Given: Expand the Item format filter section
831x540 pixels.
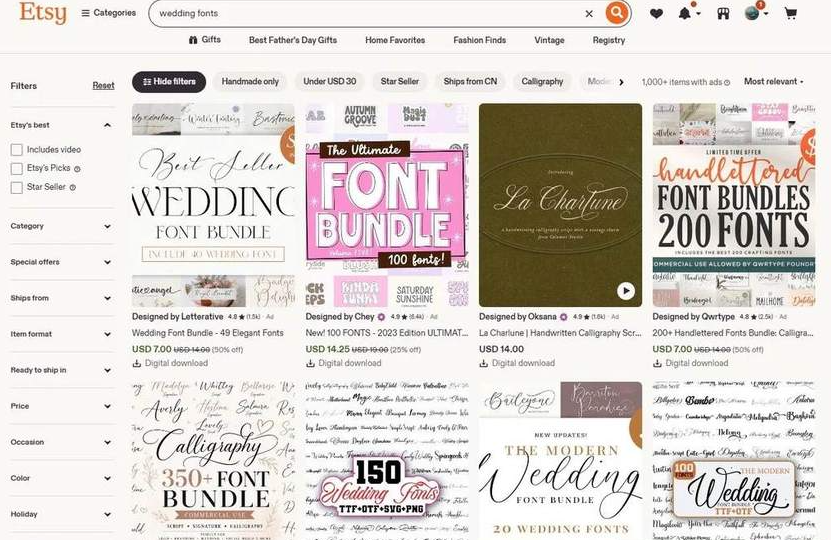Looking at the screenshot, I should (x=61, y=334).
